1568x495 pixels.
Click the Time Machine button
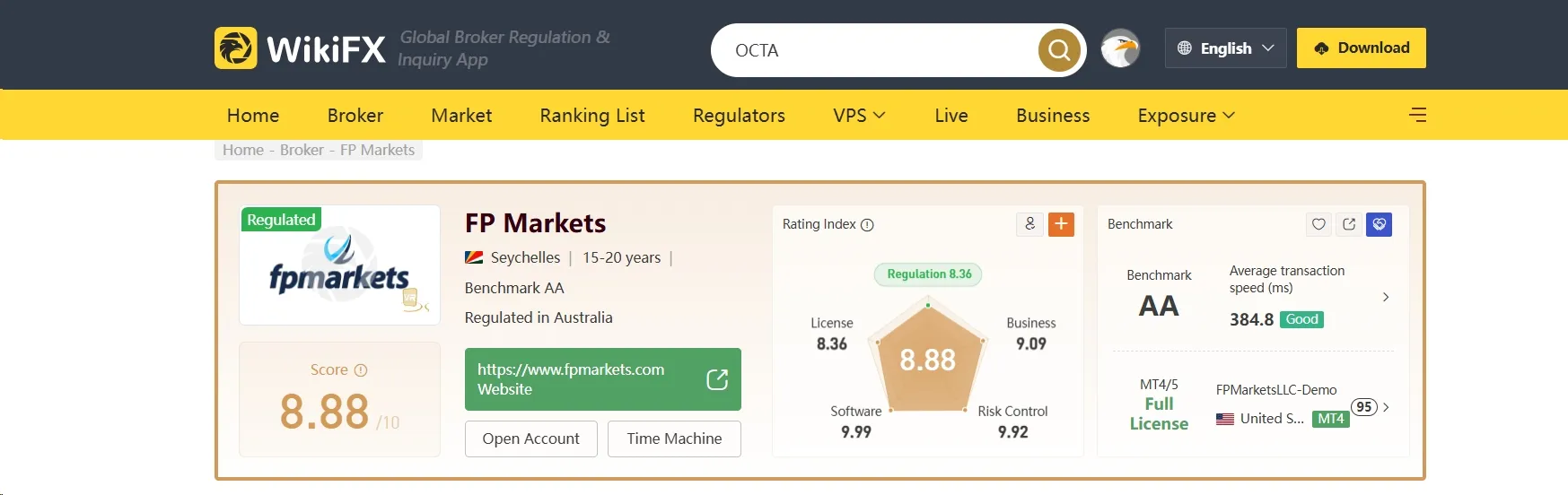(x=674, y=439)
